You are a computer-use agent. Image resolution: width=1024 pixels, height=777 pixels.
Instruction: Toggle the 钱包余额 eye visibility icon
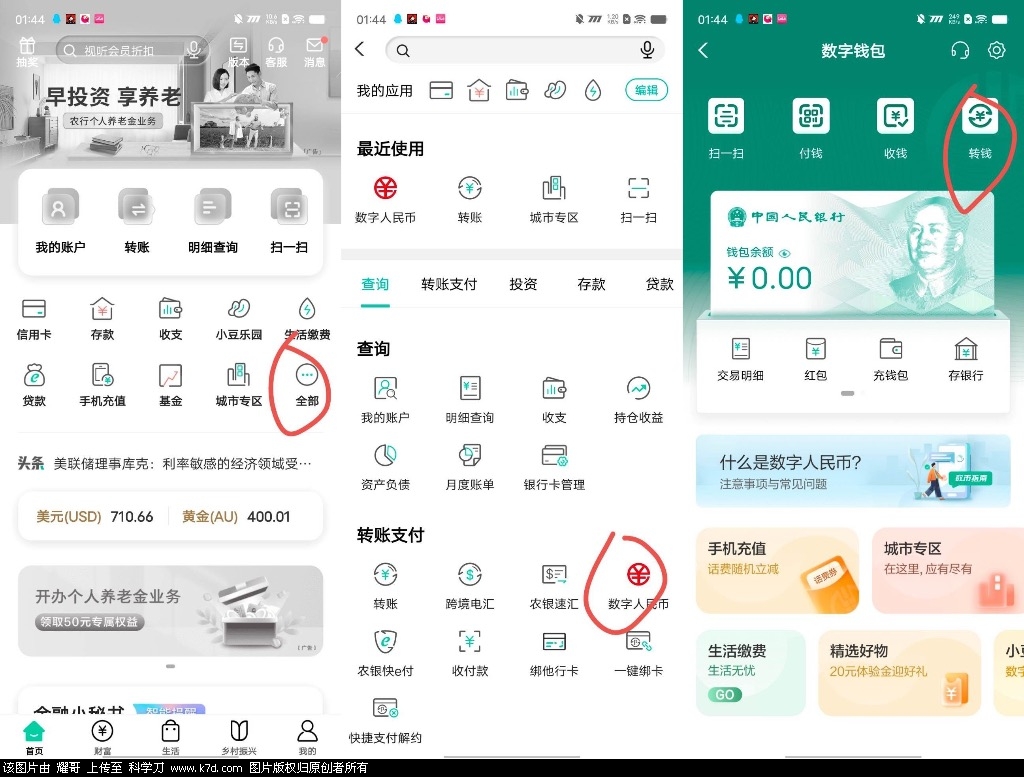pyautogui.click(x=785, y=253)
